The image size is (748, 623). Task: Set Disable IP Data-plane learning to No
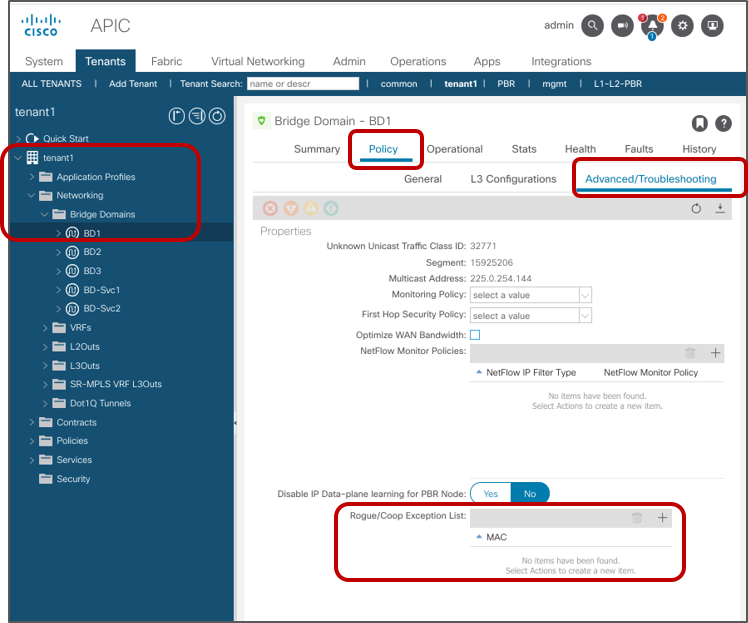530,494
